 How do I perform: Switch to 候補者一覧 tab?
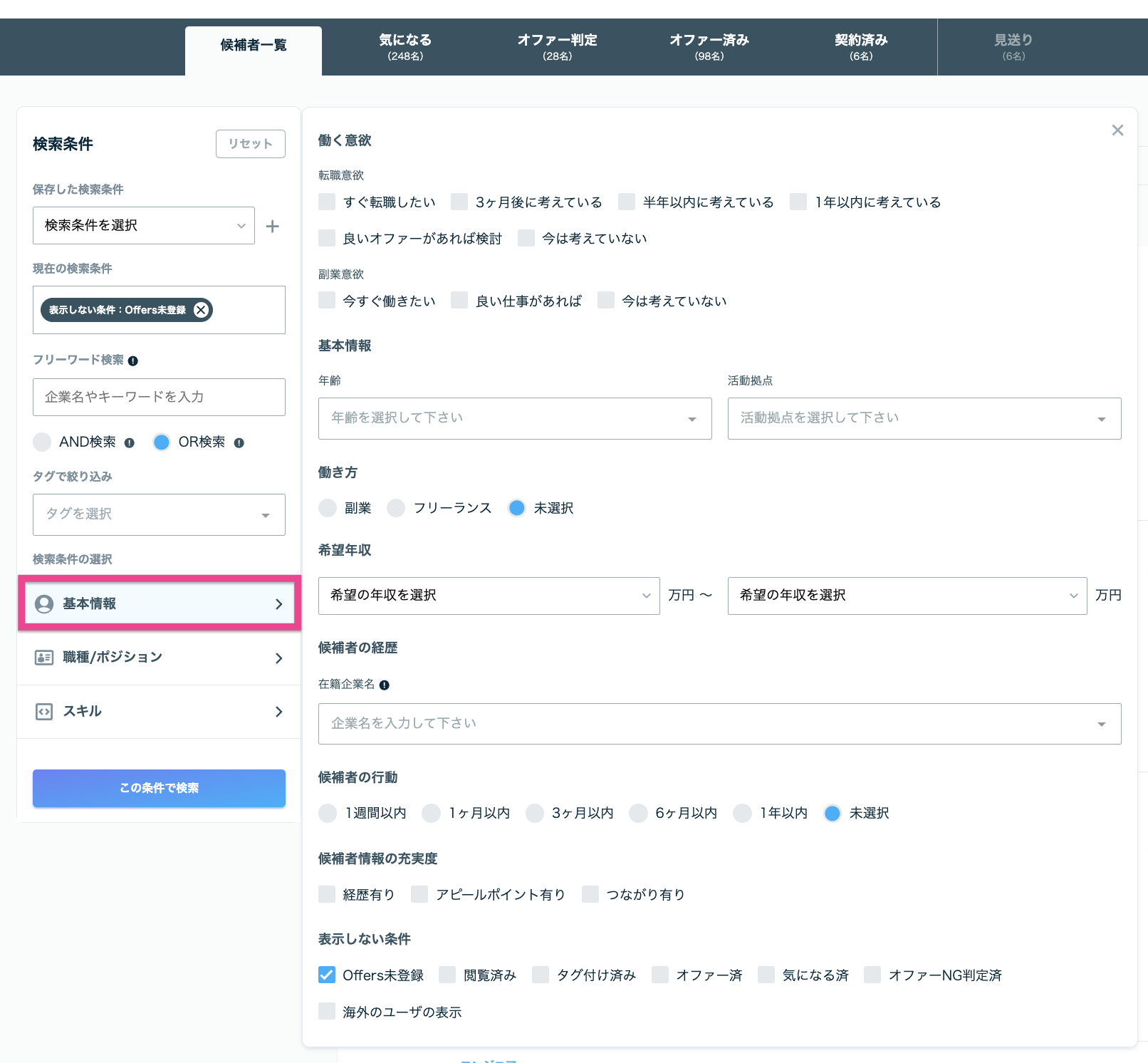254,50
